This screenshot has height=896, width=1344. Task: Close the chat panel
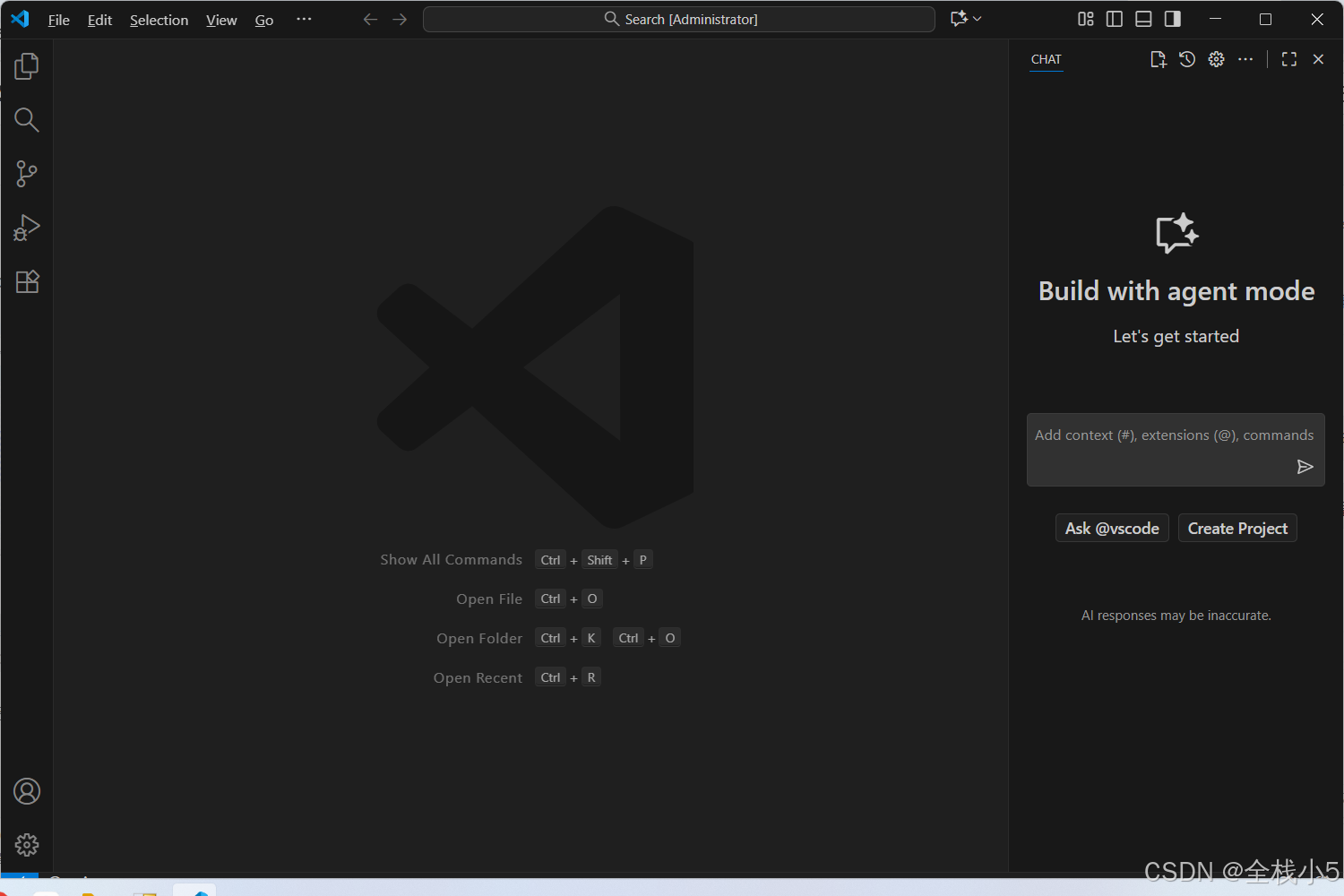tap(1318, 59)
